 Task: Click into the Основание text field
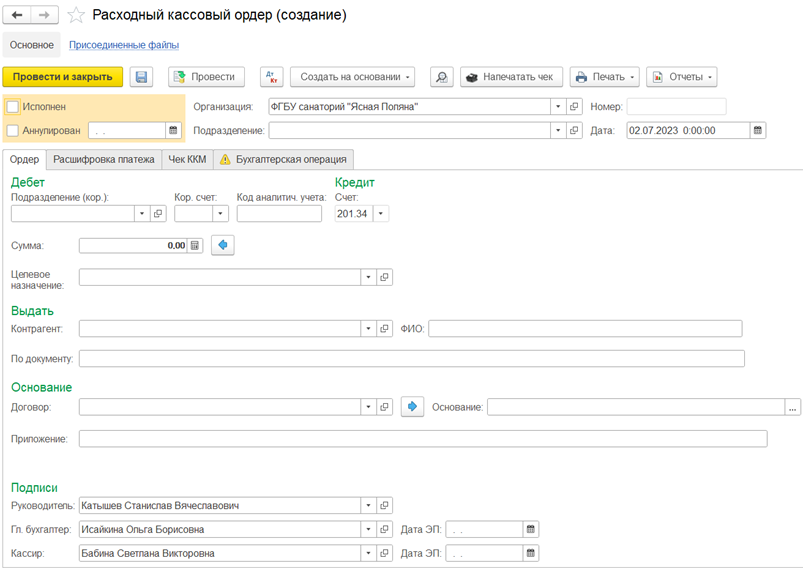point(636,407)
